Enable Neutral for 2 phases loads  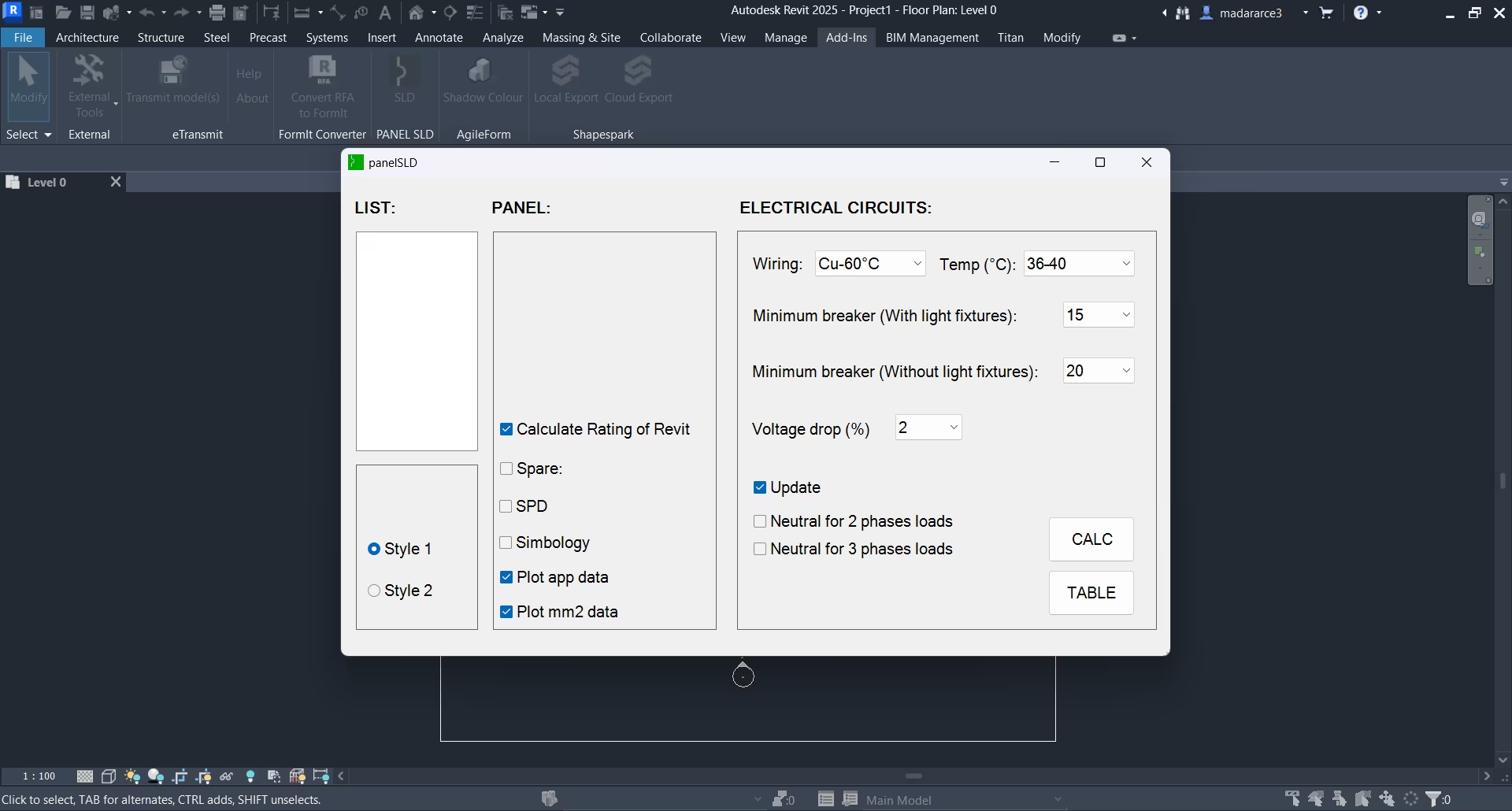point(760,521)
